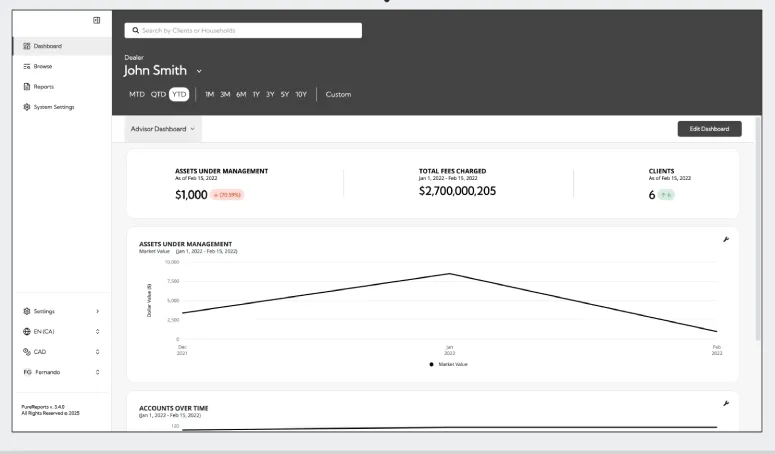Viewport: 775px width, 454px height.
Task: Click the Accounts Over Time heading
Action: [173, 408]
